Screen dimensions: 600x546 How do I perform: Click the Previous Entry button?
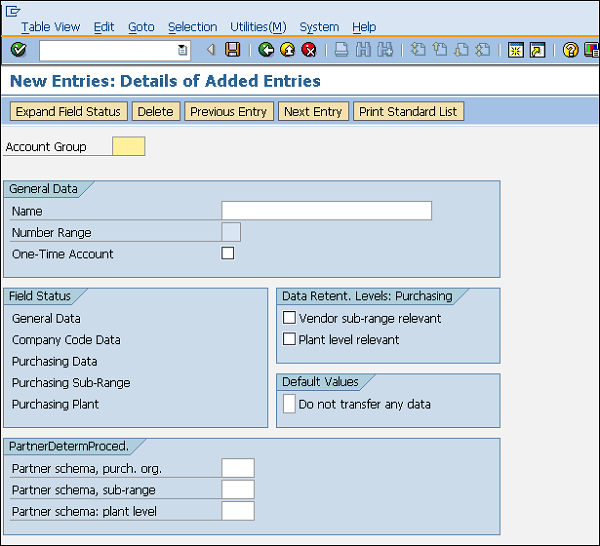point(229,111)
